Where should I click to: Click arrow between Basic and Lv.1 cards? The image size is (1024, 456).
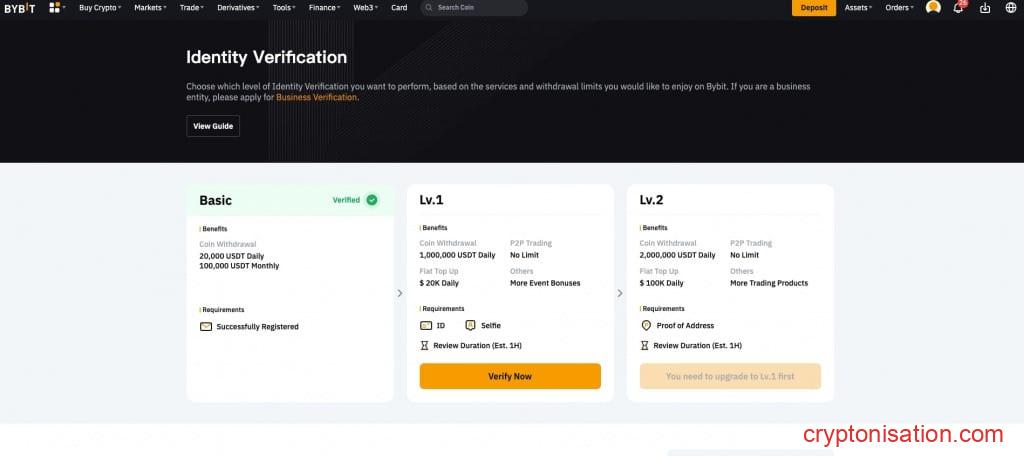click(x=400, y=293)
